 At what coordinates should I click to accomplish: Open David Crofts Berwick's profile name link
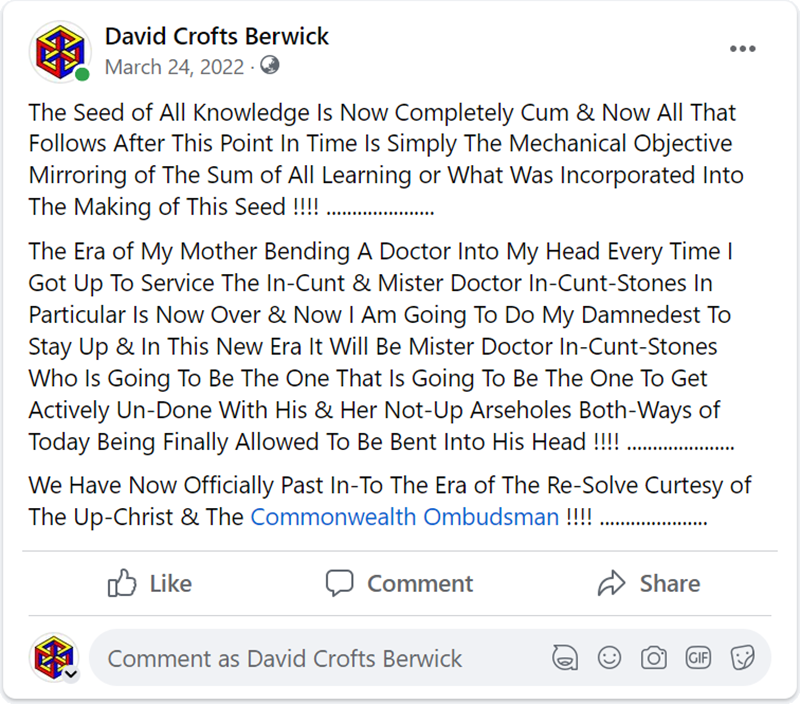[216, 36]
